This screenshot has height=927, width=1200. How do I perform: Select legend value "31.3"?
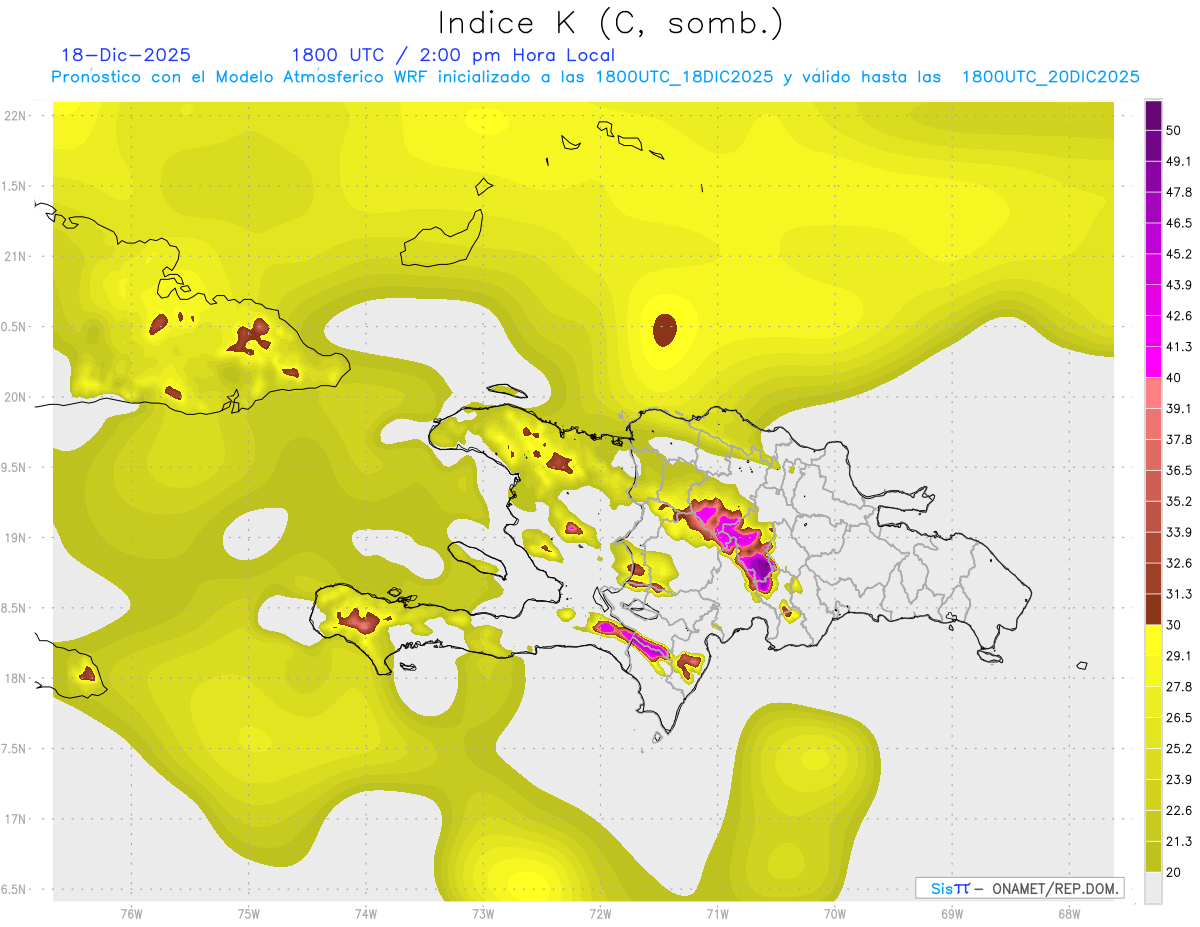1179,595
